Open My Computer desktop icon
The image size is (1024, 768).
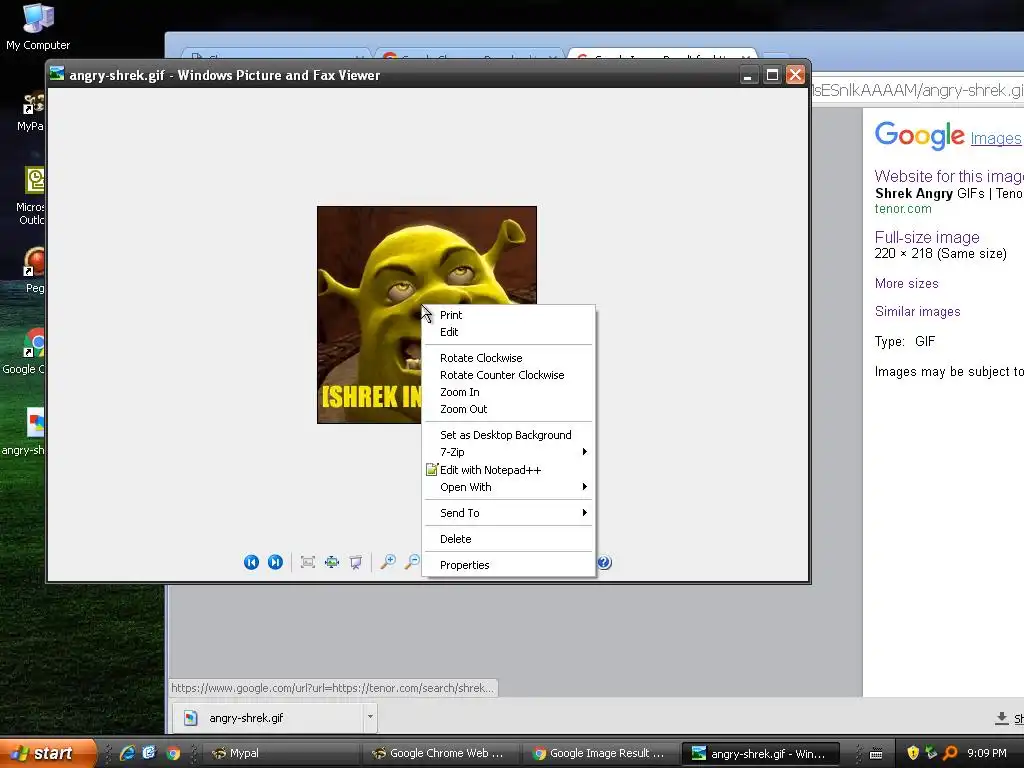pos(38,26)
